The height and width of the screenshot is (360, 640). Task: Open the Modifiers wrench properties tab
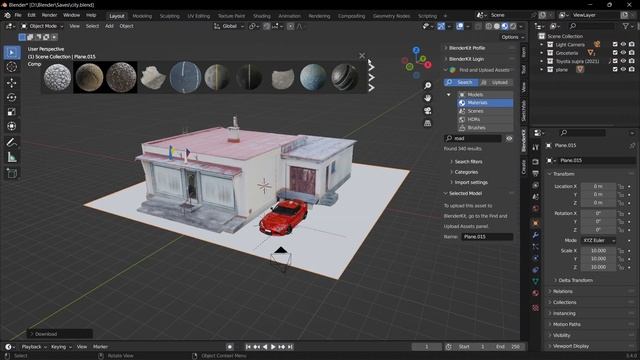[536, 235]
